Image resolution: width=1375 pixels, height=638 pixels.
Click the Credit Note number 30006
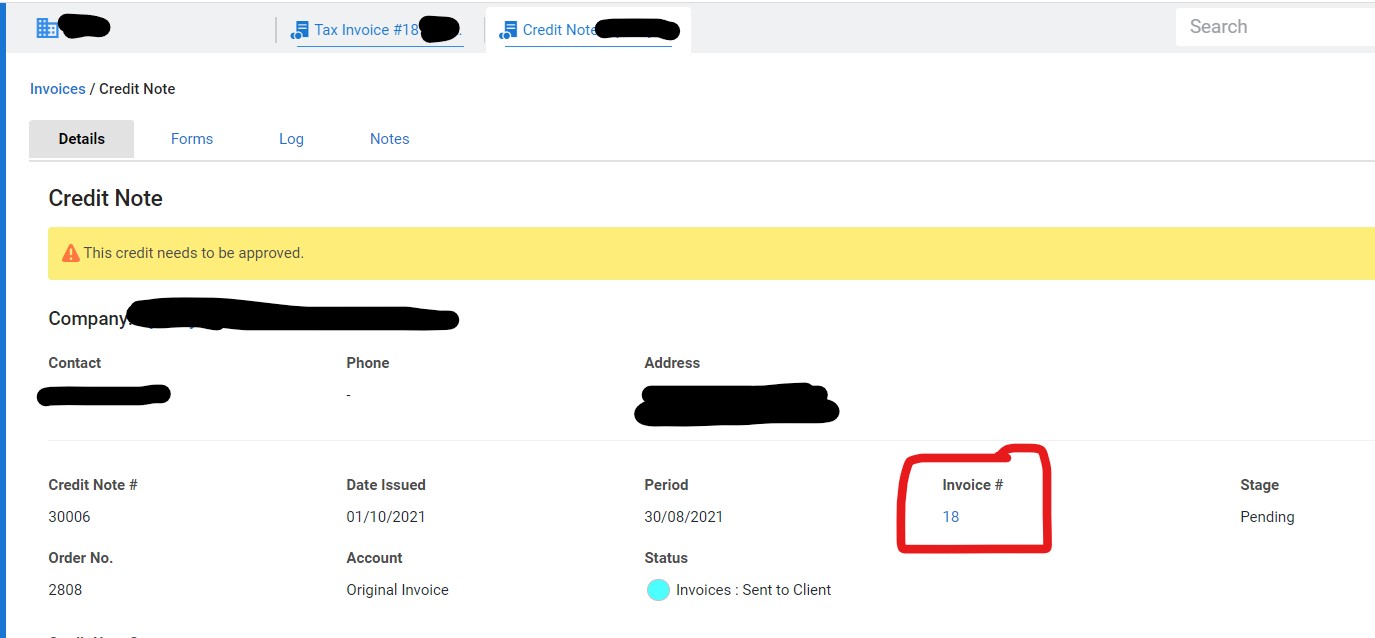(69, 517)
